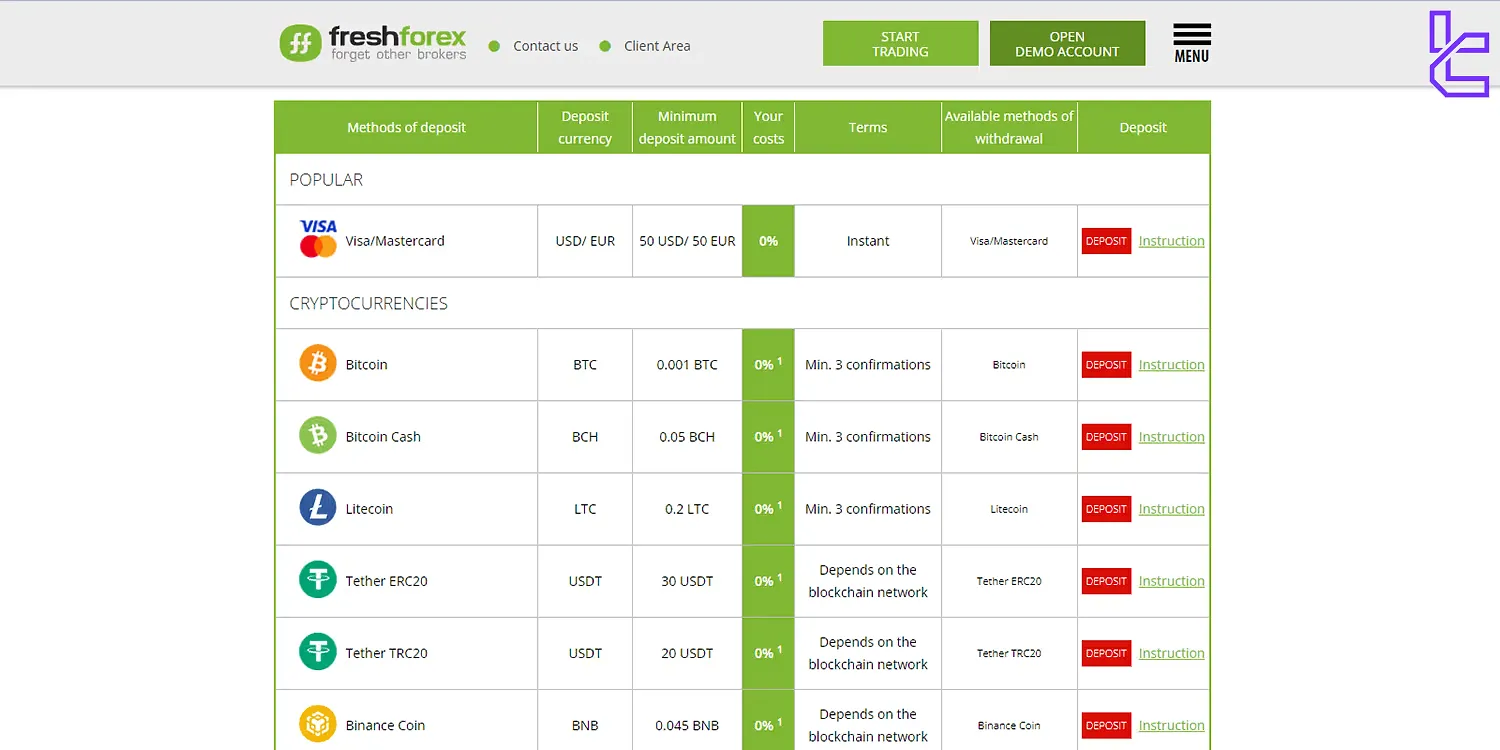Viewport: 1500px width, 750px height.
Task: Open Instruction link in Bitcoin row
Action: click(1171, 365)
